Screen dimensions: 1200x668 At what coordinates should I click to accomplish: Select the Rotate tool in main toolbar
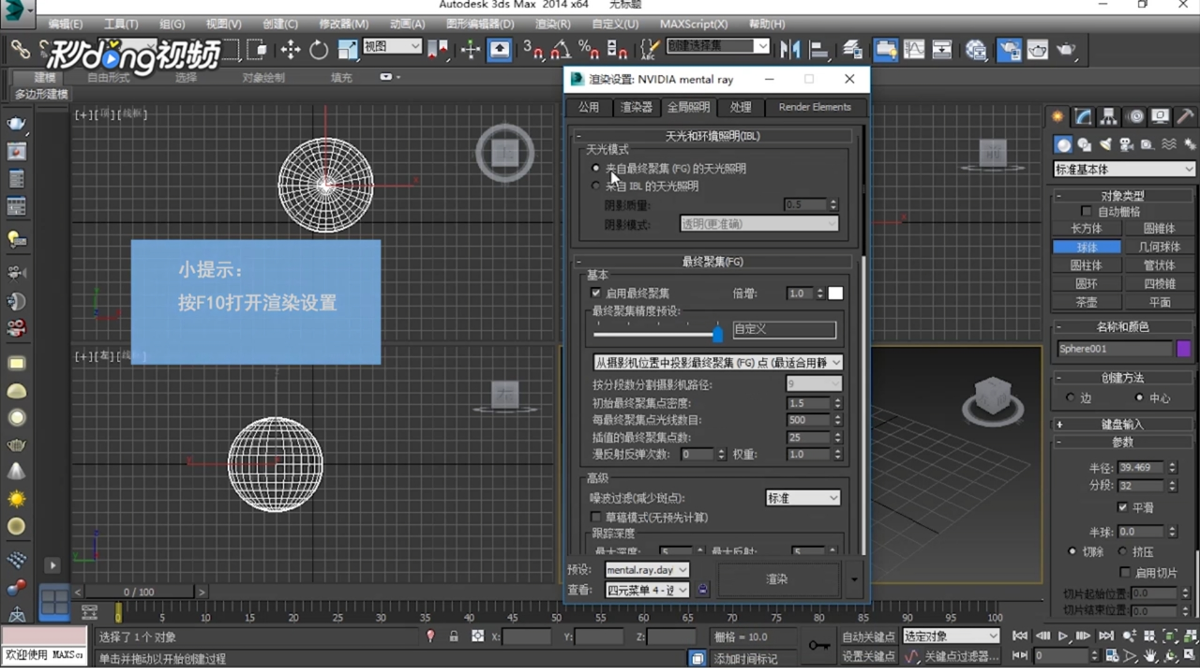[319, 49]
